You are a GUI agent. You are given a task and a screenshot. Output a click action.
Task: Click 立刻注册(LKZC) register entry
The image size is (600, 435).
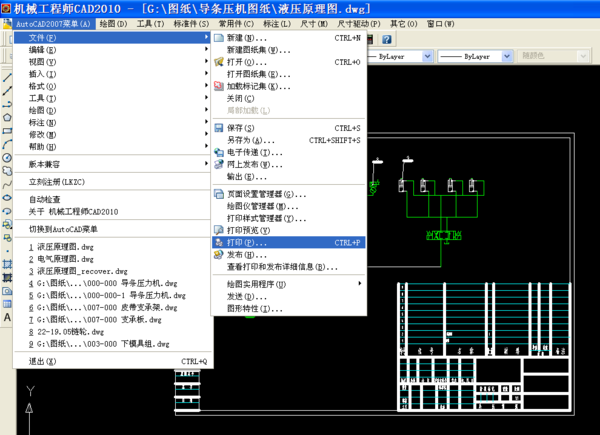(x=112, y=182)
